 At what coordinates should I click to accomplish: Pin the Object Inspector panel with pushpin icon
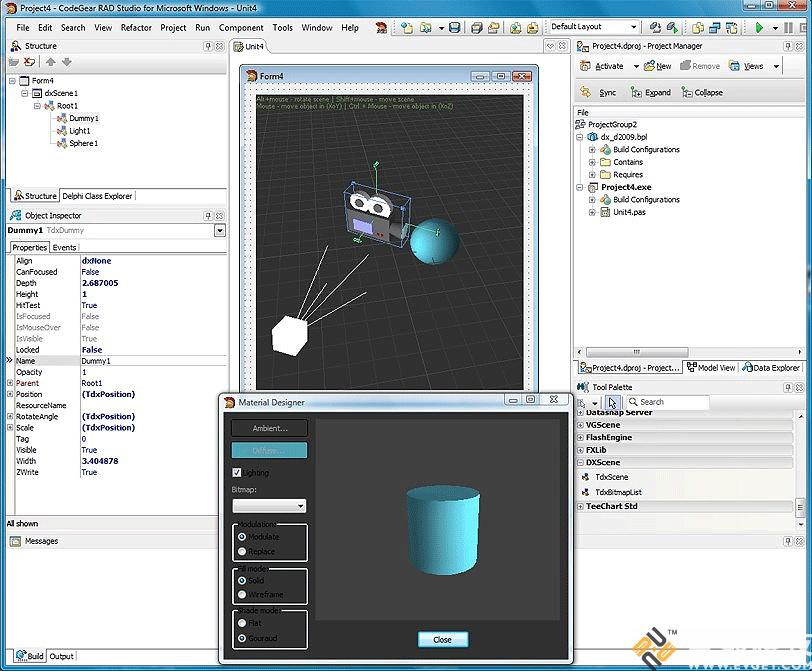point(208,215)
